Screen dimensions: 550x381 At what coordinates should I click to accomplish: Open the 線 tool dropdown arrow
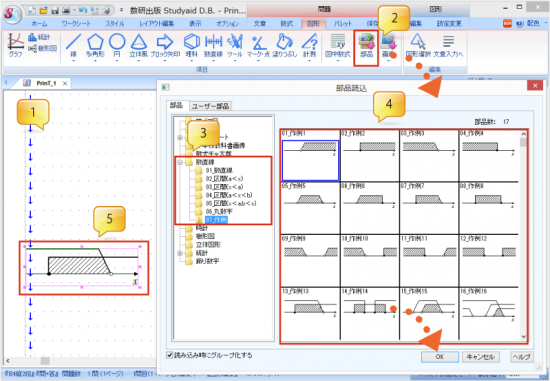[x=73, y=61]
